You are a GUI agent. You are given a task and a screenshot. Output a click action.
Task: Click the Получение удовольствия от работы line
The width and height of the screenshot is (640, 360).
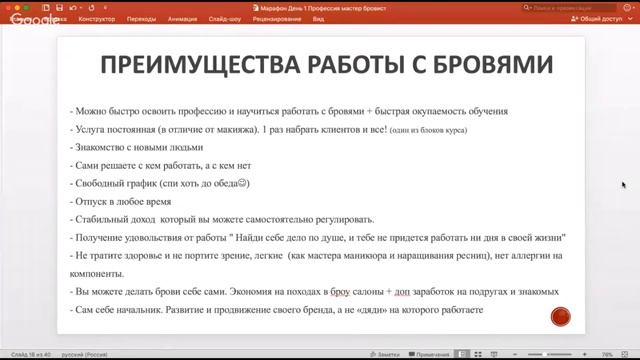318,238
